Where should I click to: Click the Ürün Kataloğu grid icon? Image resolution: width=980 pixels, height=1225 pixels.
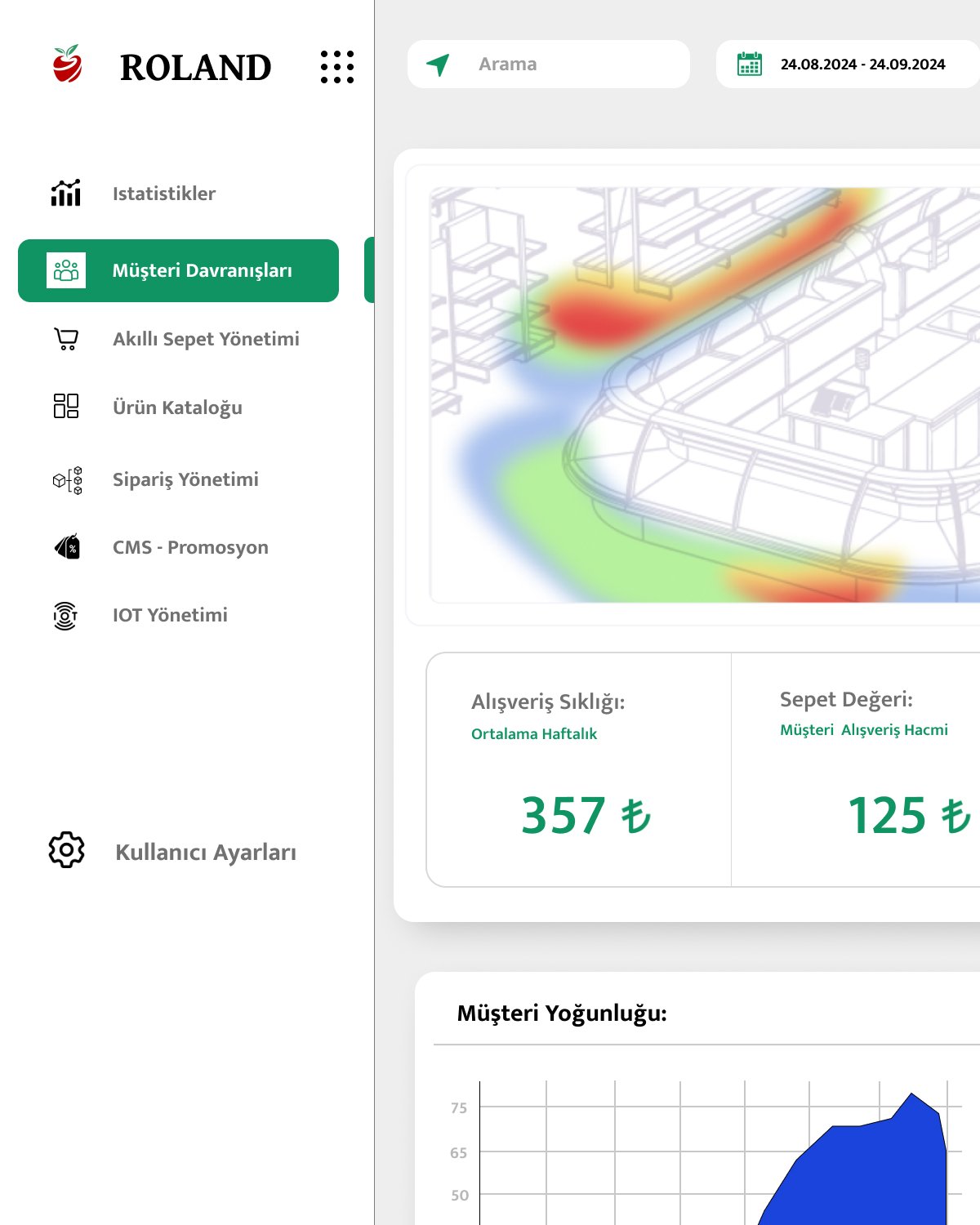click(66, 406)
